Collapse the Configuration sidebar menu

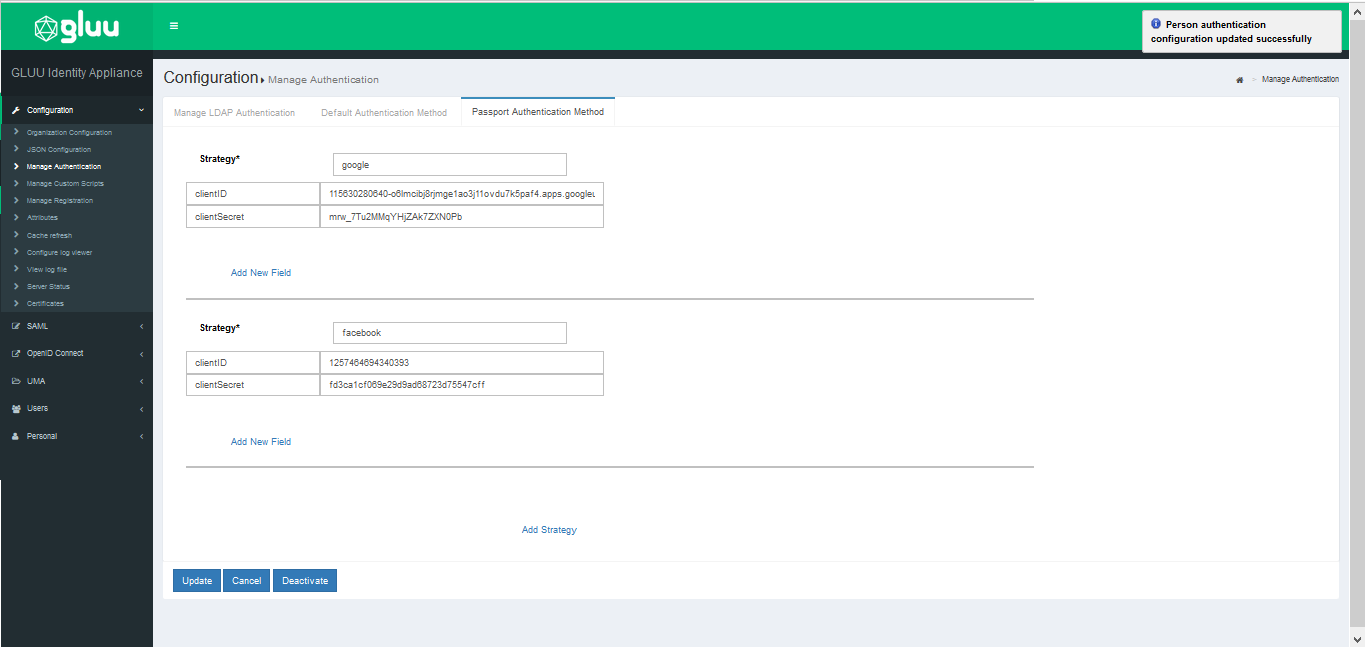click(141, 110)
